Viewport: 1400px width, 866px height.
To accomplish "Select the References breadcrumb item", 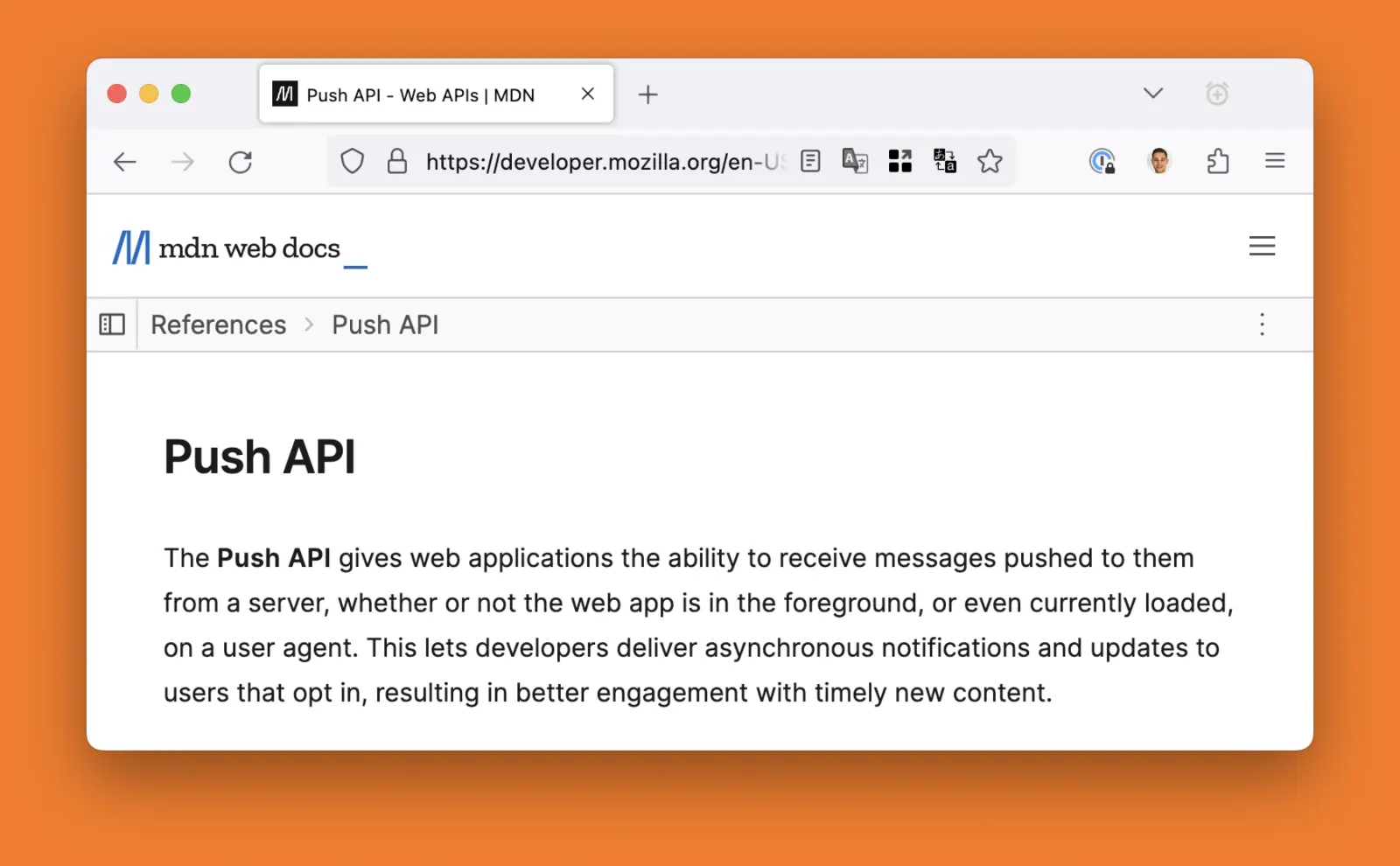I will point(218,325).
